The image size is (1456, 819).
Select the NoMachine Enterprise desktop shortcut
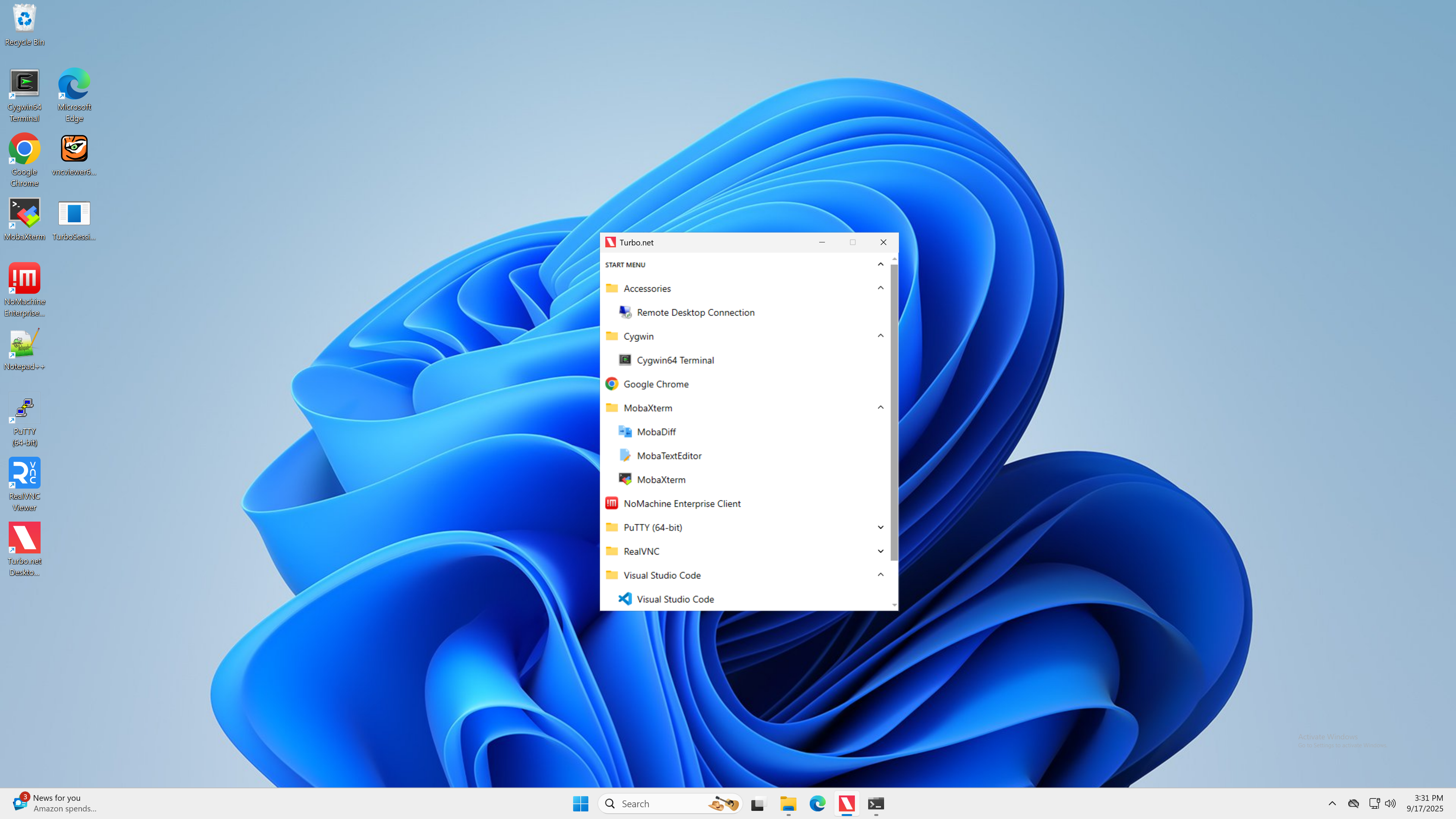(x=24, y=290)
